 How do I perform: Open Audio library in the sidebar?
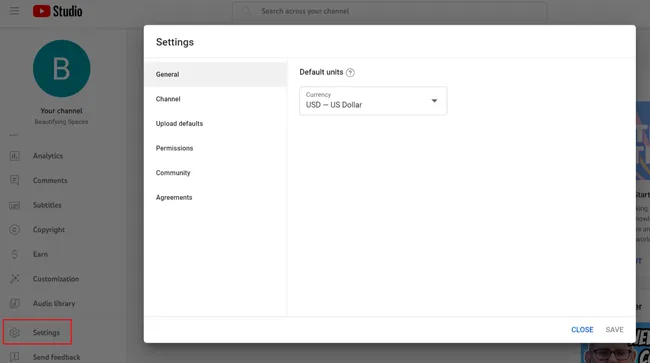point(54,303)
